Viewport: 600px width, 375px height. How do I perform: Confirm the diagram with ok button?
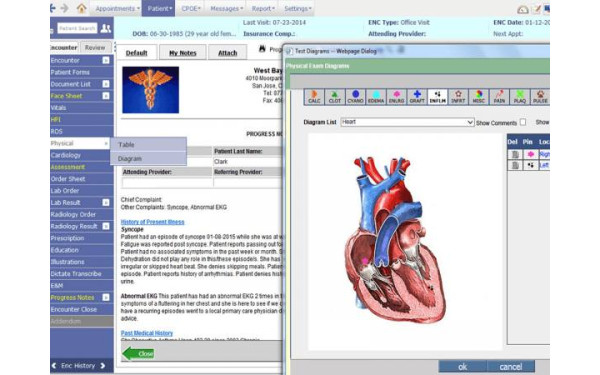pyautogui.click(x=463, y=367)
